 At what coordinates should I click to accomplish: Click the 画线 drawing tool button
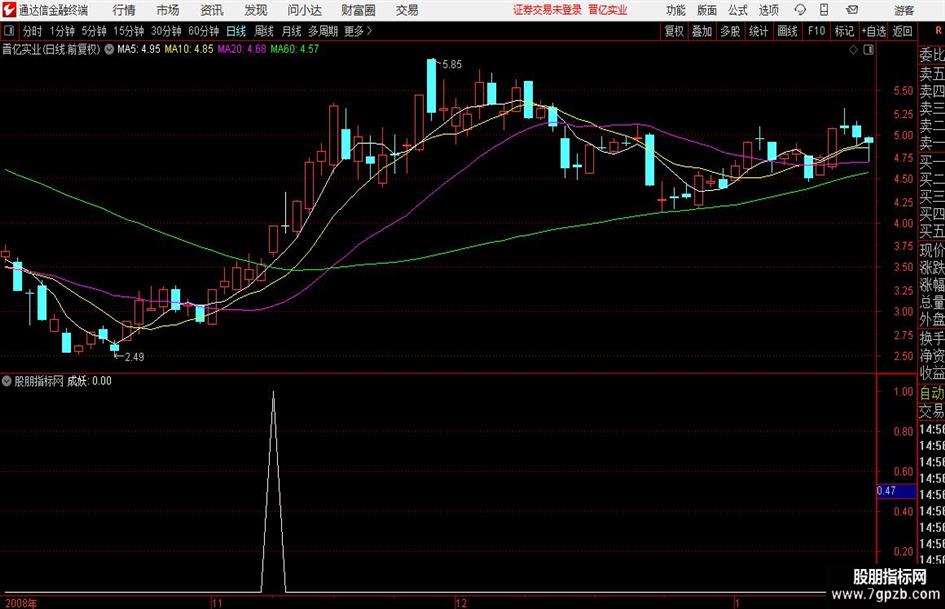tap(787, 31)
